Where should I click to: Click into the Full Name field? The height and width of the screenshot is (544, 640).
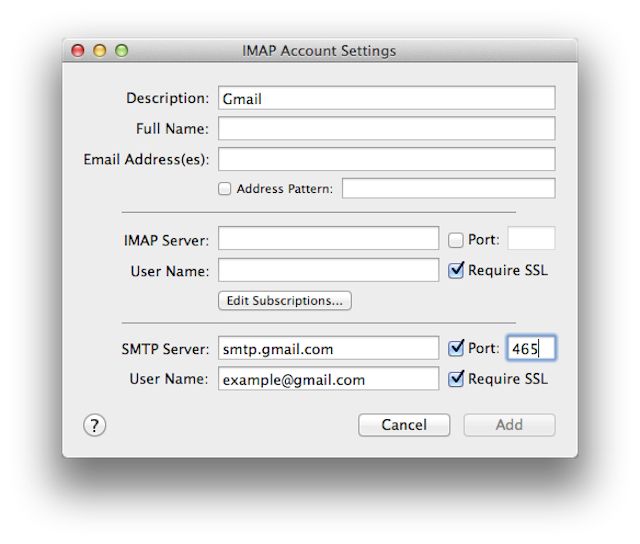[x=387, y=129]
